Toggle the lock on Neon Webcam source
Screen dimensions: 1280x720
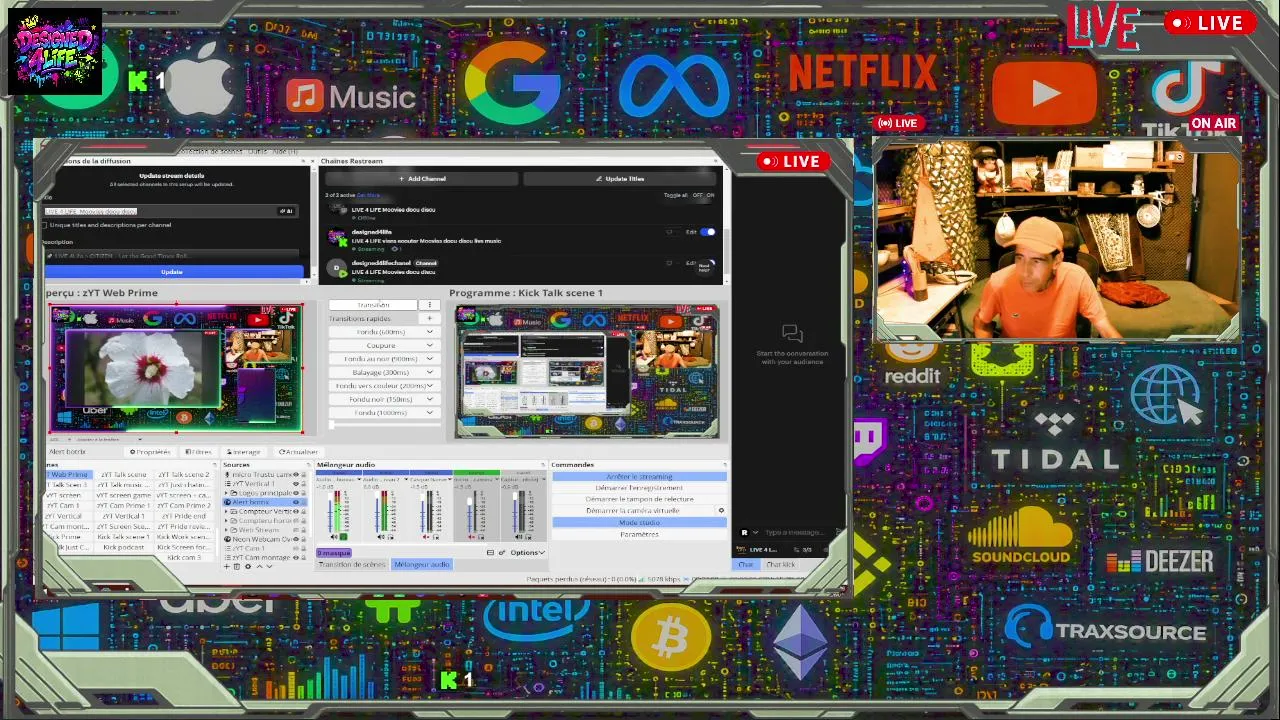(x=304, y=539)
